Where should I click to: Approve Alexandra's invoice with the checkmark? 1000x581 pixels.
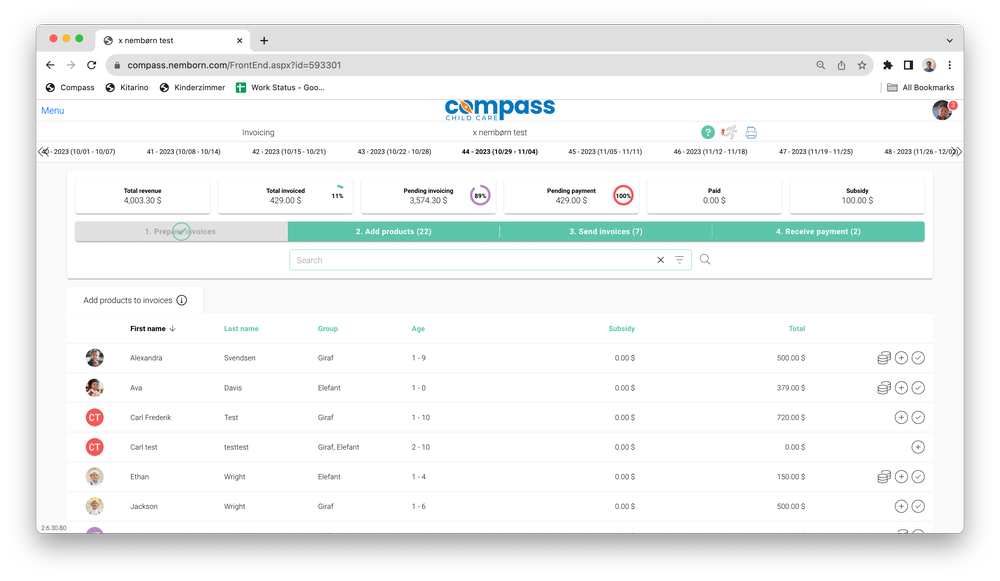point(918,358)
